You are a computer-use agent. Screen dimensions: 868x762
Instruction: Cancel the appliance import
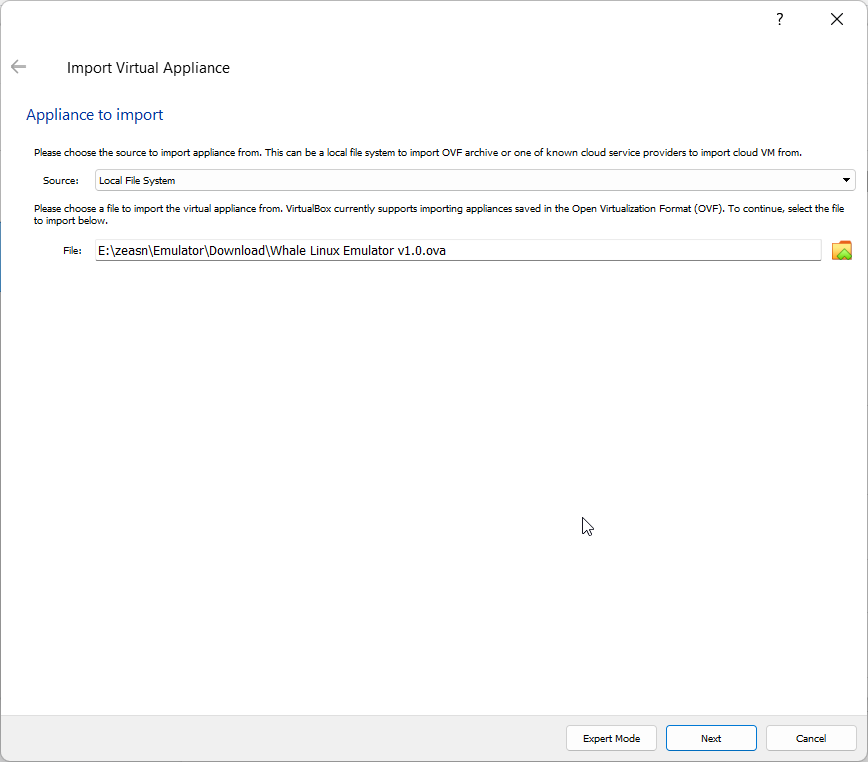pos(811,738)
